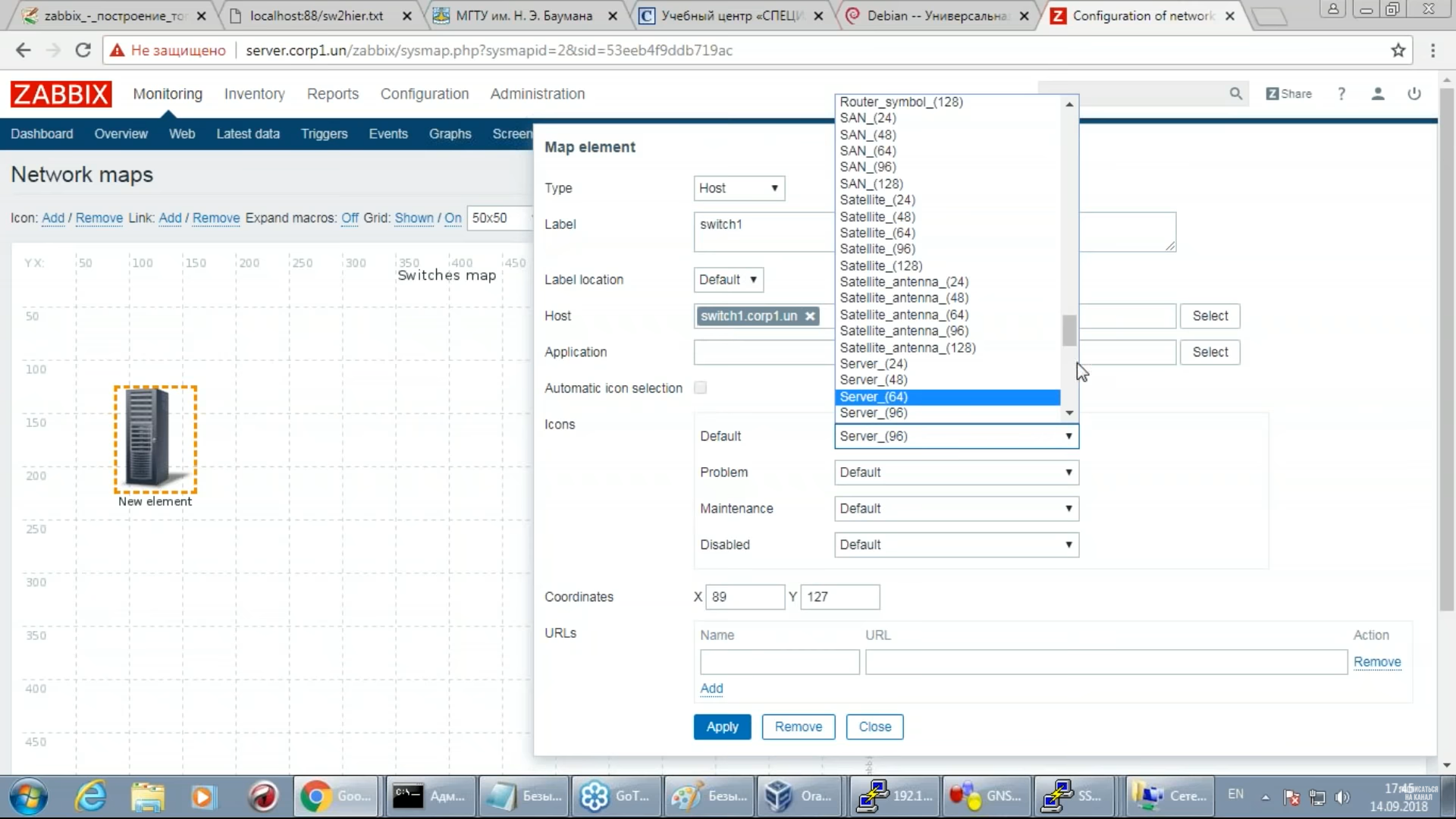Click the Remove URL link
The width and height of the screenshot is (1456, 819).
(x=1376, y=661)
